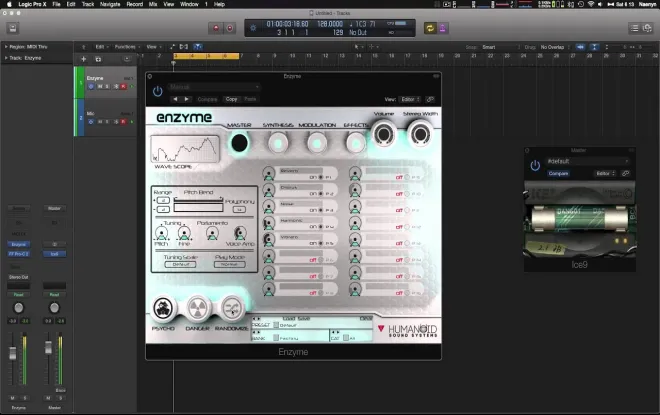The image size is (660, 415).
Task: Click the Record button in the transport
Action: pyautogui.click(x=216, y=28)
